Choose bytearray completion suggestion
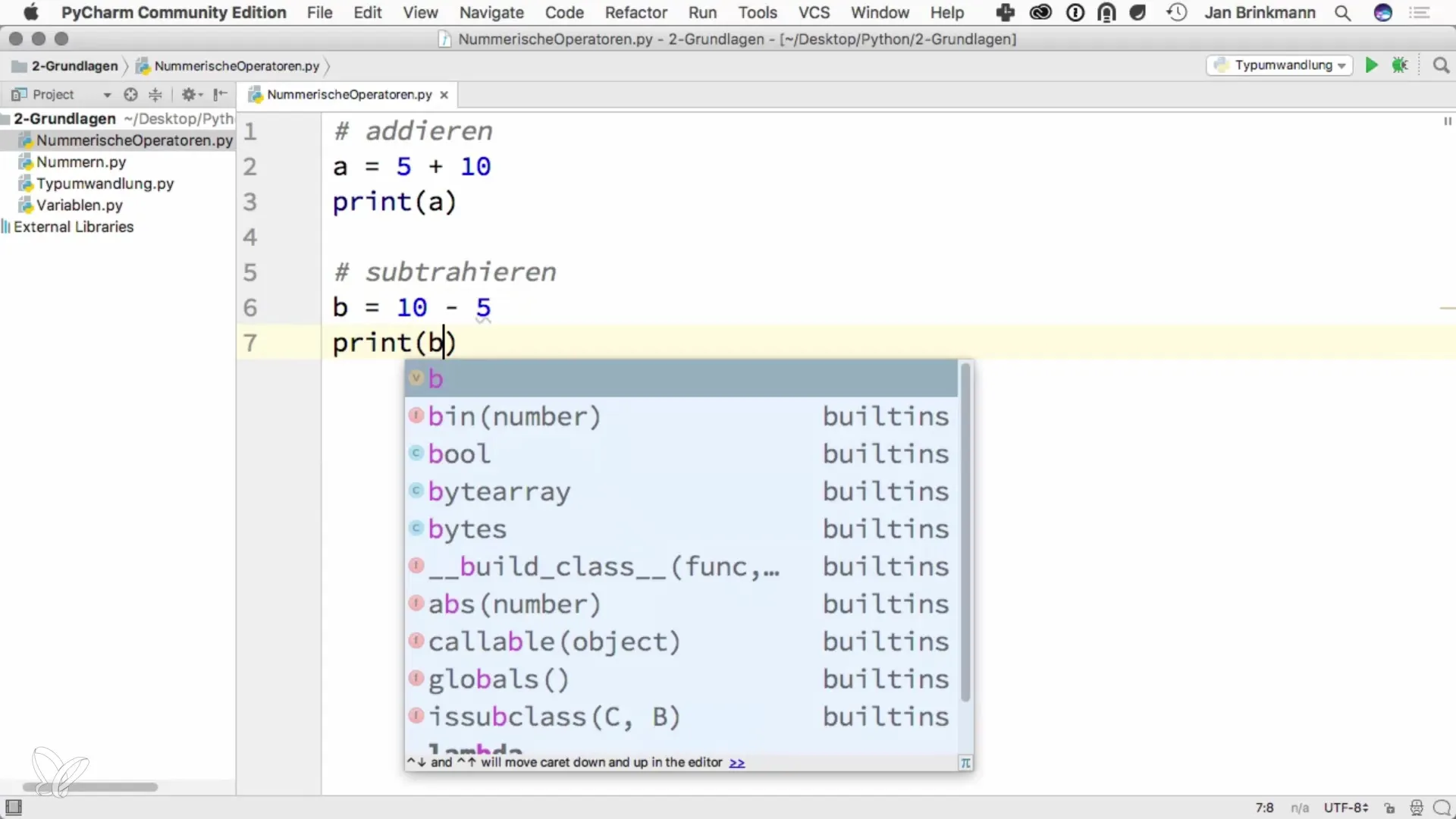 tap(682, 491)
